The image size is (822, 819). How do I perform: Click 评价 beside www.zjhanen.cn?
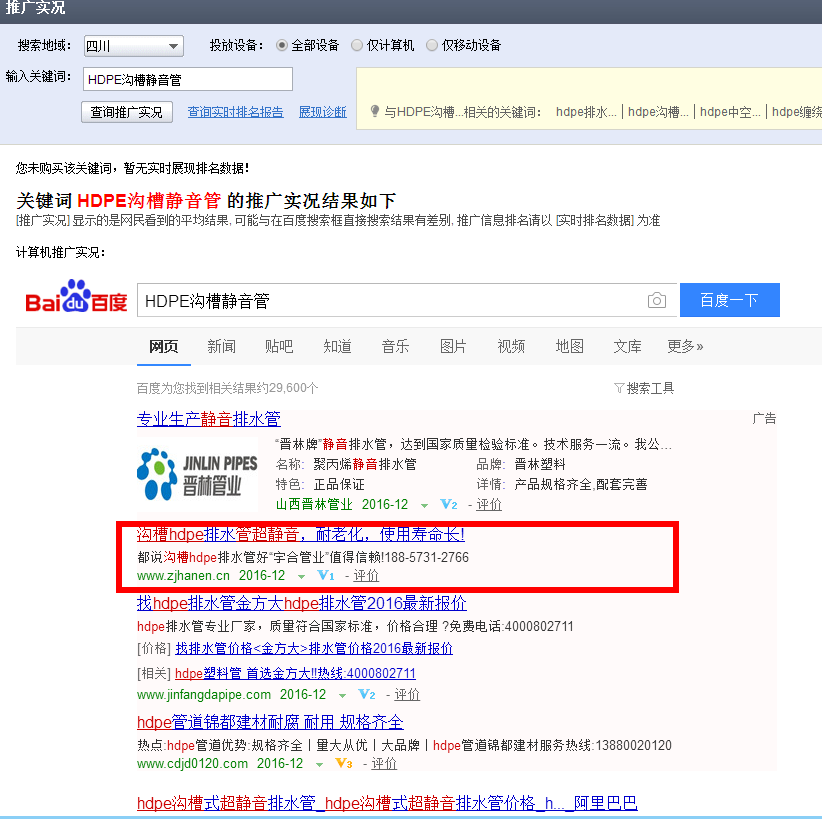pyautogui.click(x=366, y=576)
